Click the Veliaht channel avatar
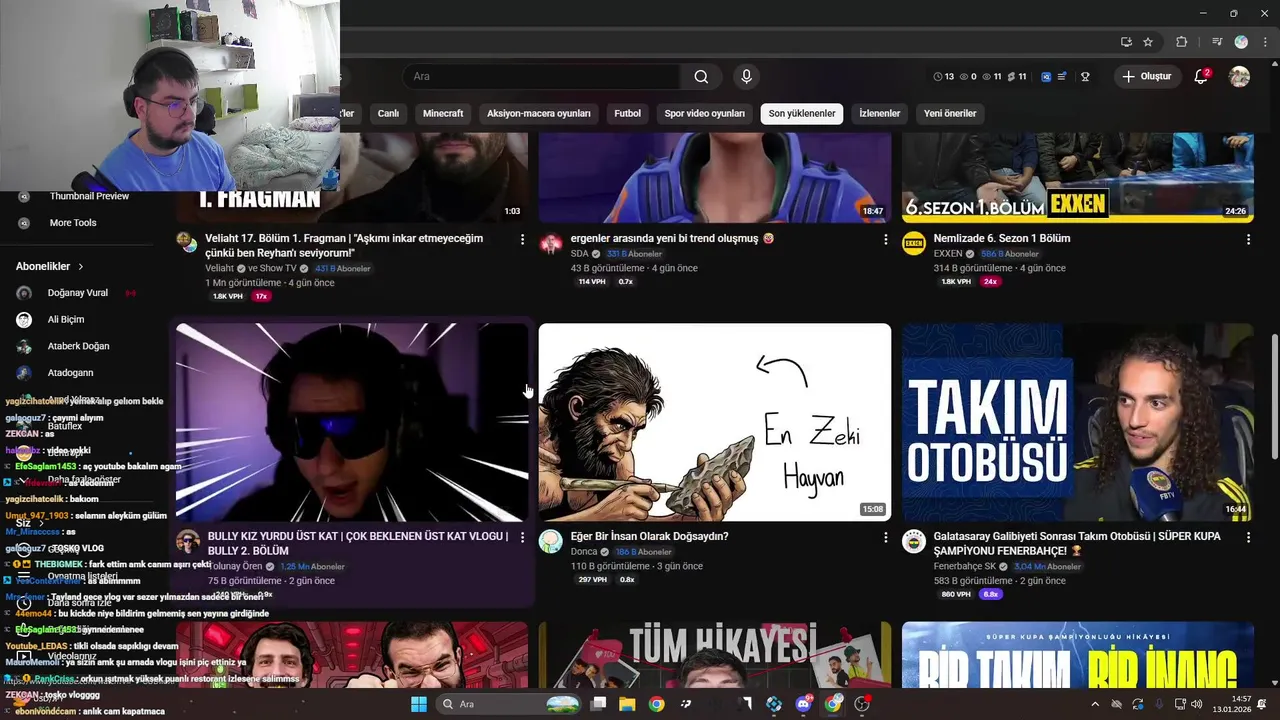Screen dimensions: 1280x720 187,243
